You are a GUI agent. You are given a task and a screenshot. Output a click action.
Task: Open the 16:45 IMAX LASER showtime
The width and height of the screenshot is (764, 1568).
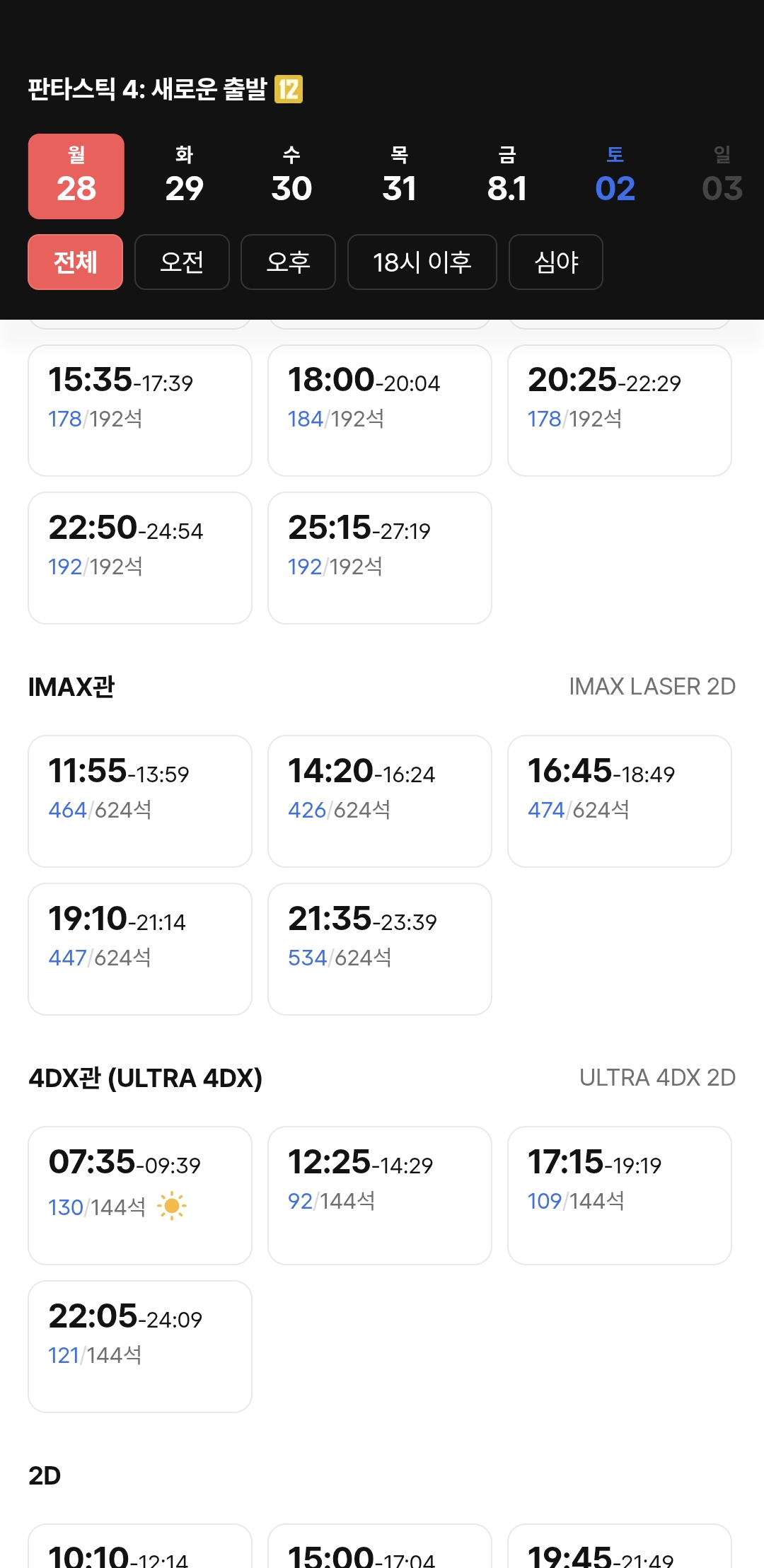pos(620,801)
